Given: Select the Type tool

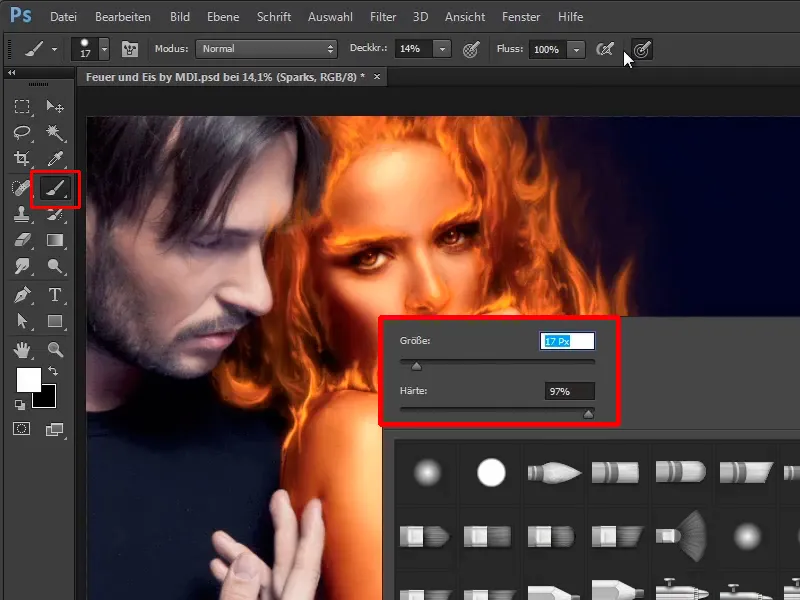Looking at the screenshot, I should (55, 295).
